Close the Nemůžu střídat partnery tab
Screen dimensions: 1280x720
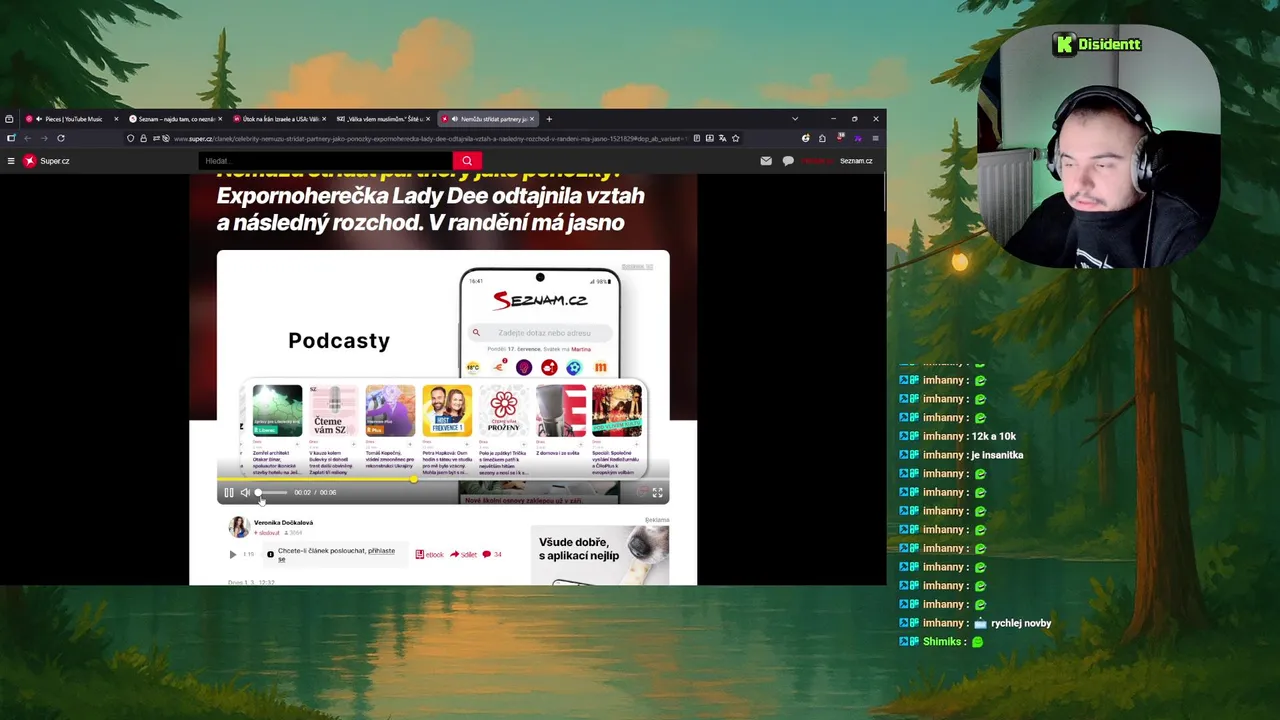(x=532, y=119)
